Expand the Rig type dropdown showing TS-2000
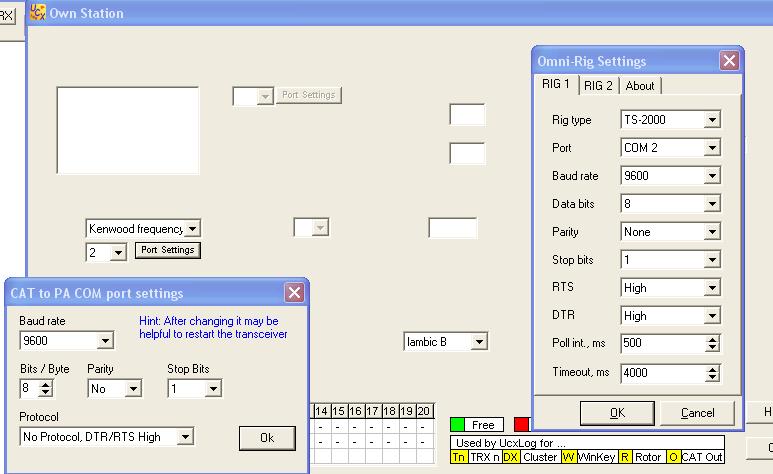 point(711,120)
